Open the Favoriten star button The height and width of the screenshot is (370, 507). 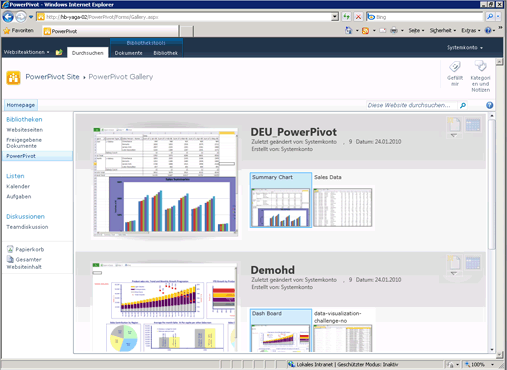[x=19, y=31]
